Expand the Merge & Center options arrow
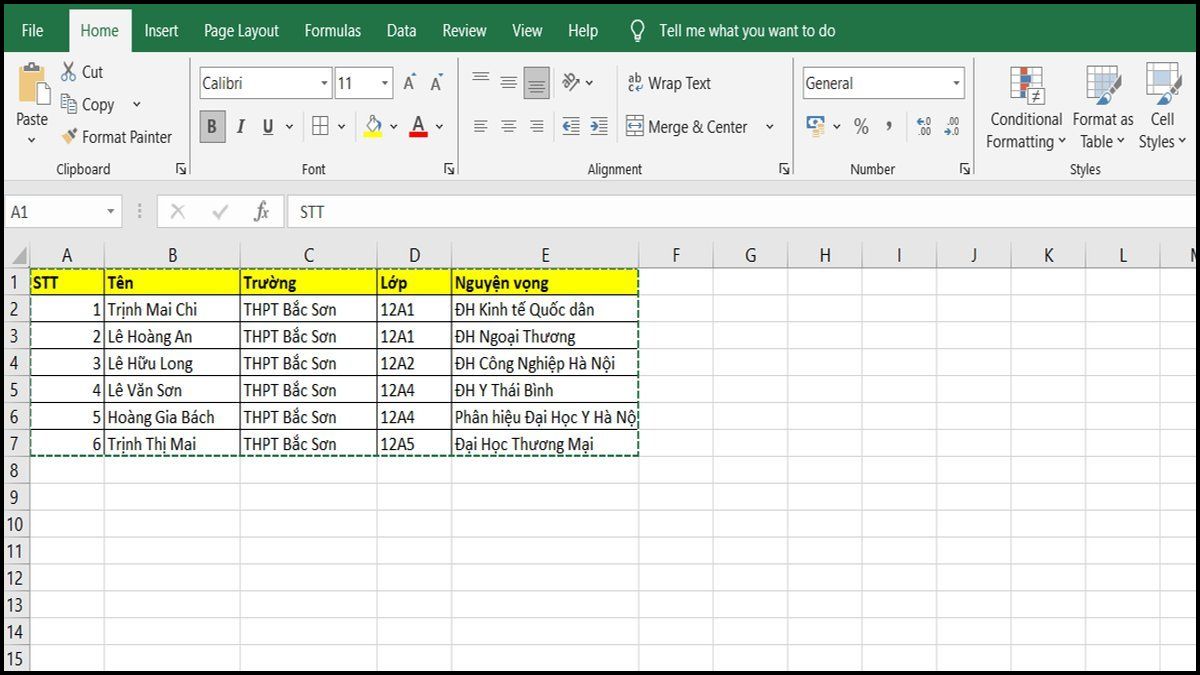 pyautogui.click(x=770, y=127)
